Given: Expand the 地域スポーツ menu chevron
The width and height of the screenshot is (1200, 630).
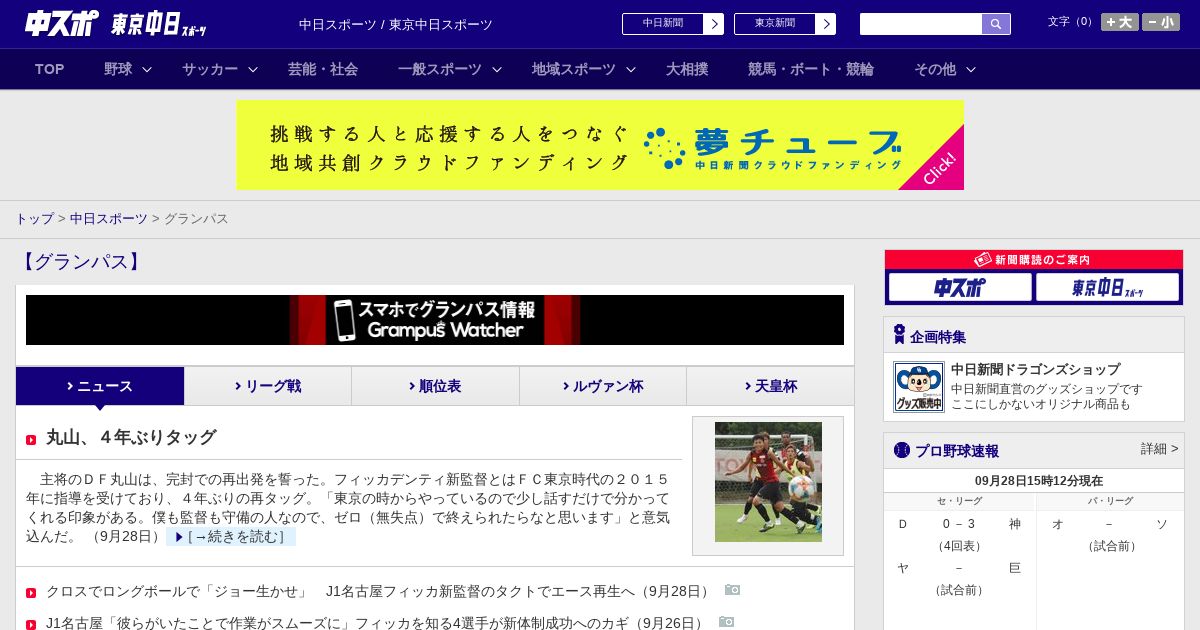Looking at the screenshot, I should tap(631, 70).
